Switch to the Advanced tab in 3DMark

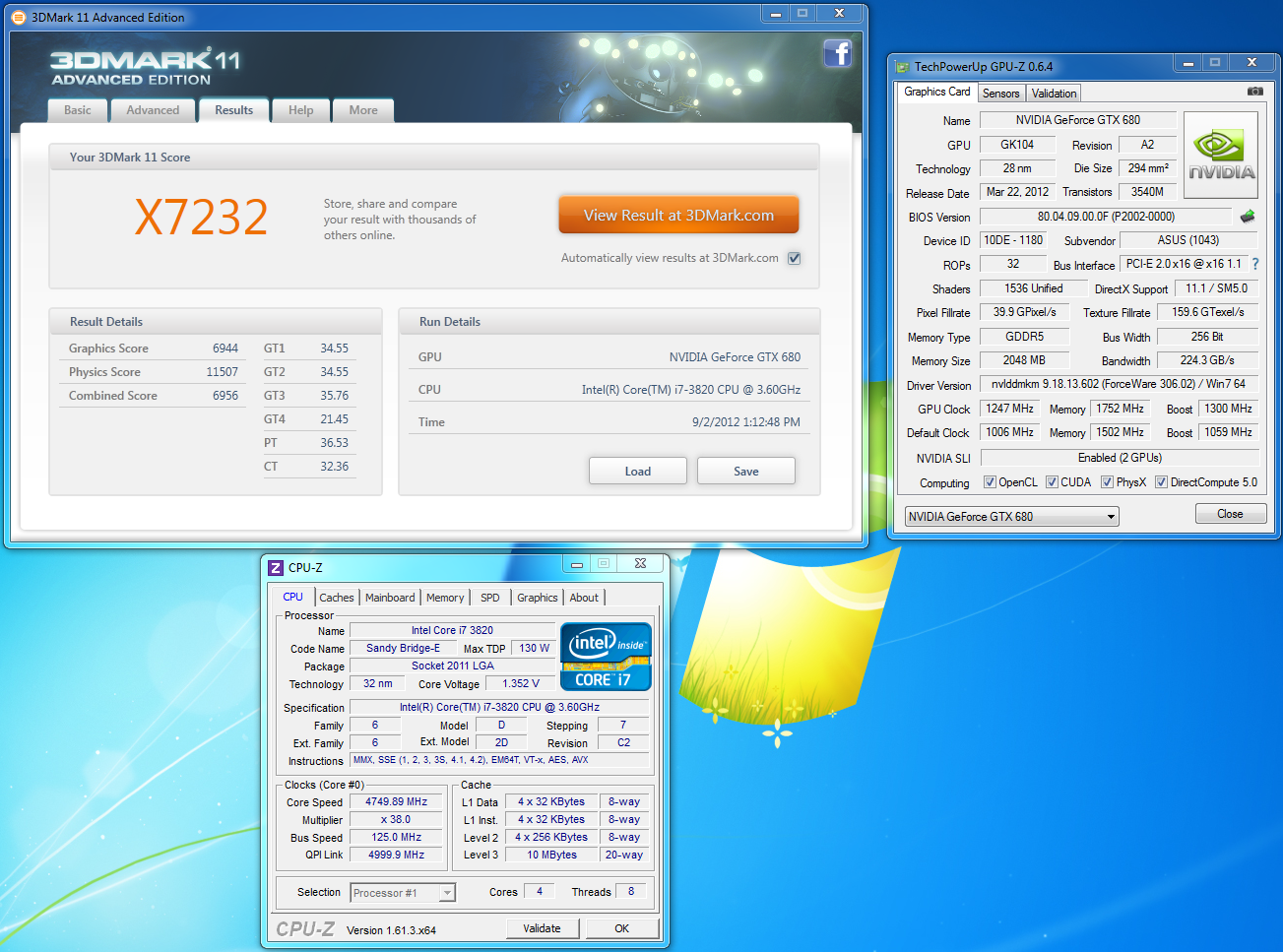point(153,110)
